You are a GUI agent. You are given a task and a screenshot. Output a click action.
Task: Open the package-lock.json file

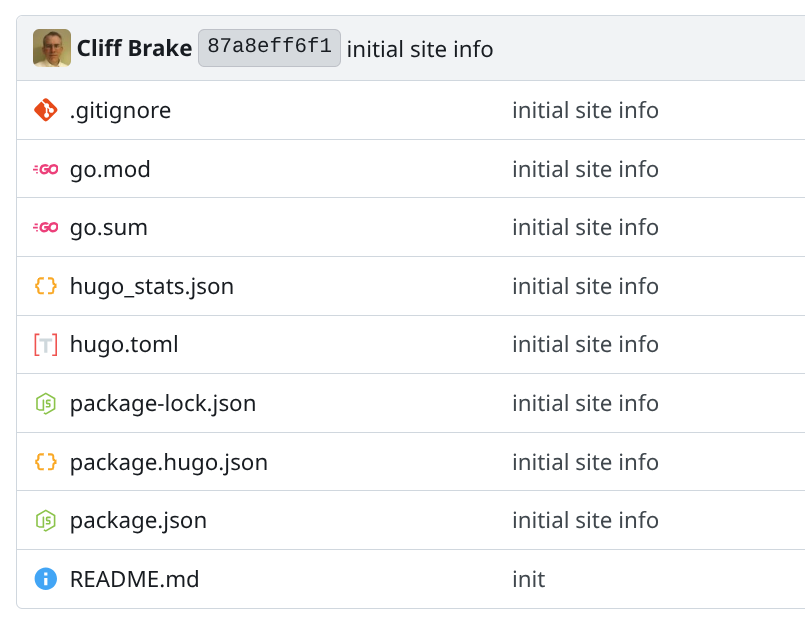point(163,404)
